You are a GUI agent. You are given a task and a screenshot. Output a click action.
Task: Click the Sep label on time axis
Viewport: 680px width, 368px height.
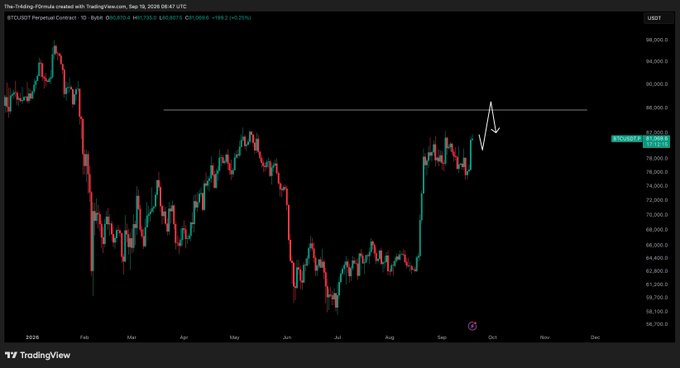point(441,337)
